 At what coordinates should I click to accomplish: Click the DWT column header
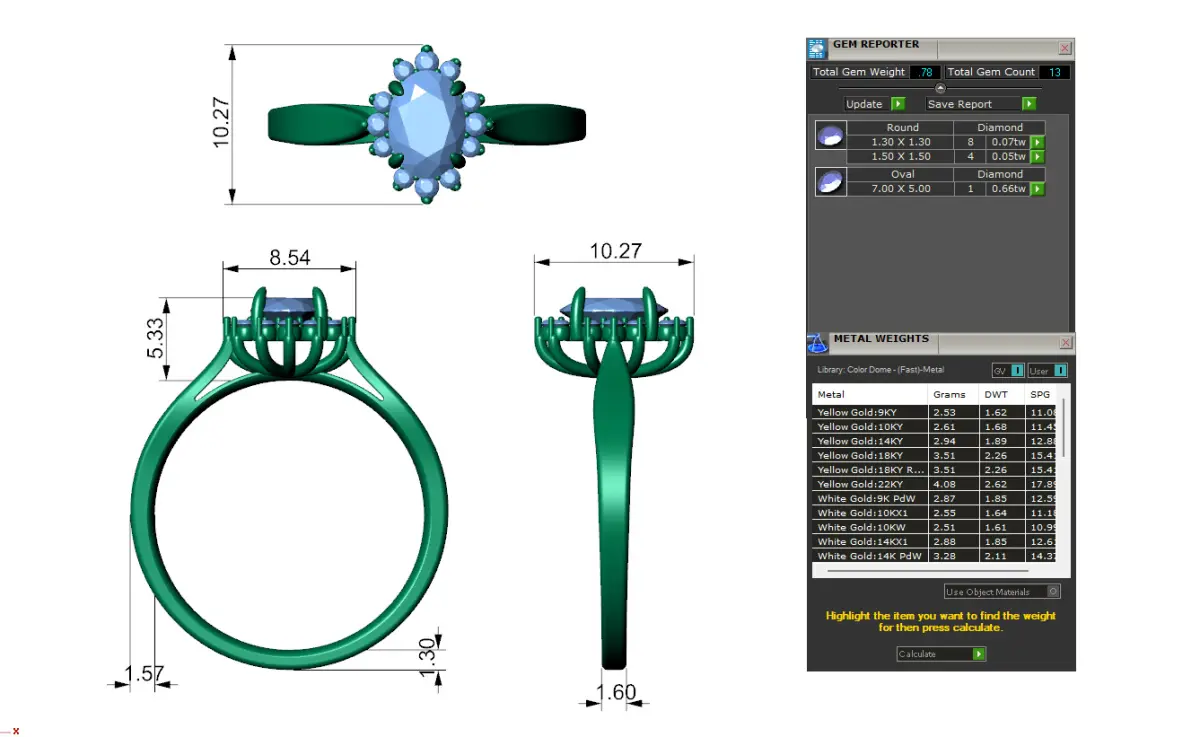[1001, 395]
